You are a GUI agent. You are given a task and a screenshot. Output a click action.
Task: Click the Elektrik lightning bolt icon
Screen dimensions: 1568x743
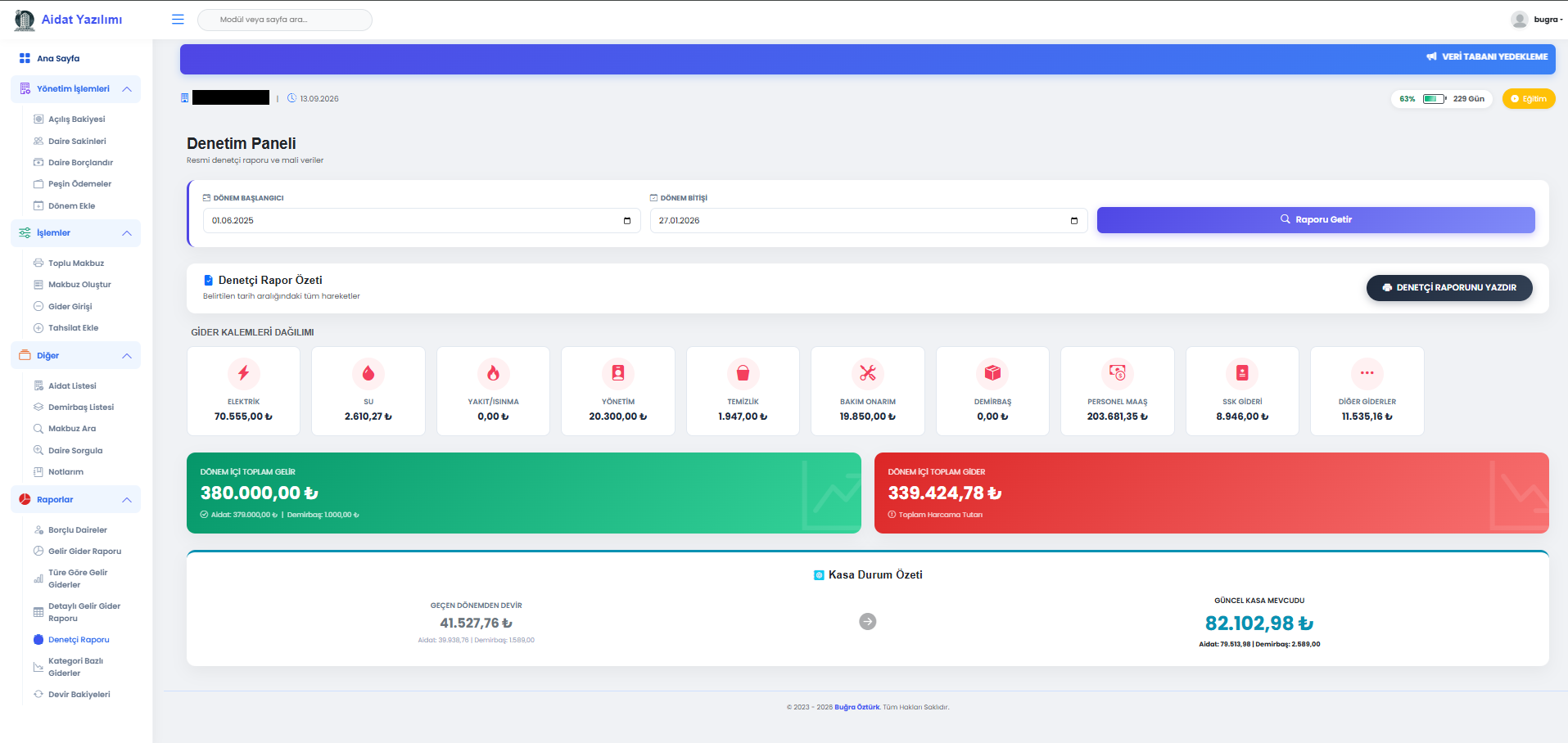tap(243, 373)
